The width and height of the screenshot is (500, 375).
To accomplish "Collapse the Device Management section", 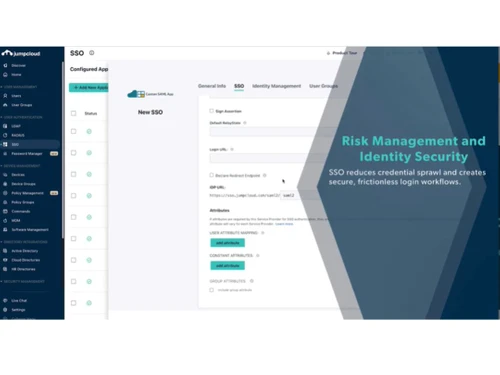I will point(21,166).
